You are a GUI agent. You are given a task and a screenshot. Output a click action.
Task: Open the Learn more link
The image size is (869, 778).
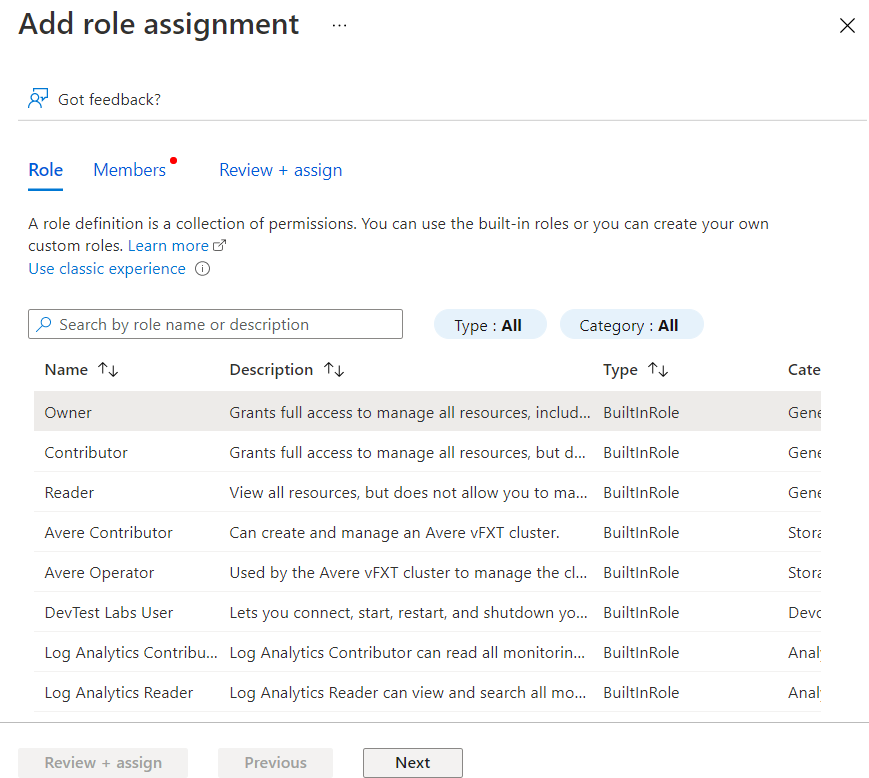tap(168, 246)
